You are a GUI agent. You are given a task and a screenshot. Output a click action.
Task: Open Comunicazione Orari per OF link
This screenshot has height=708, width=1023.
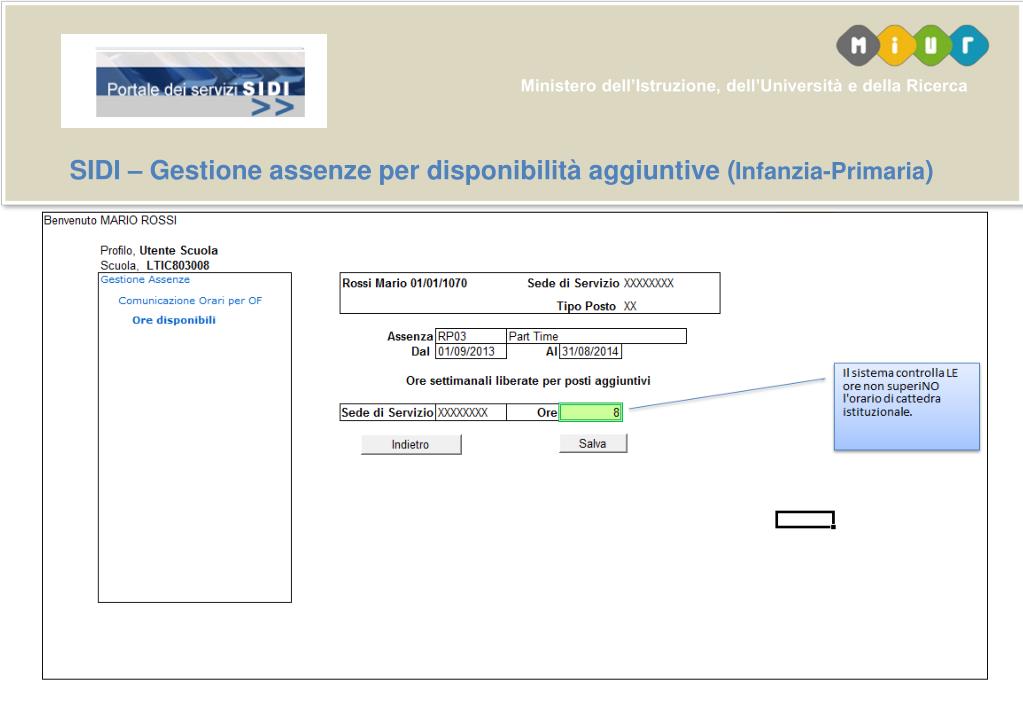click(190, 301)
